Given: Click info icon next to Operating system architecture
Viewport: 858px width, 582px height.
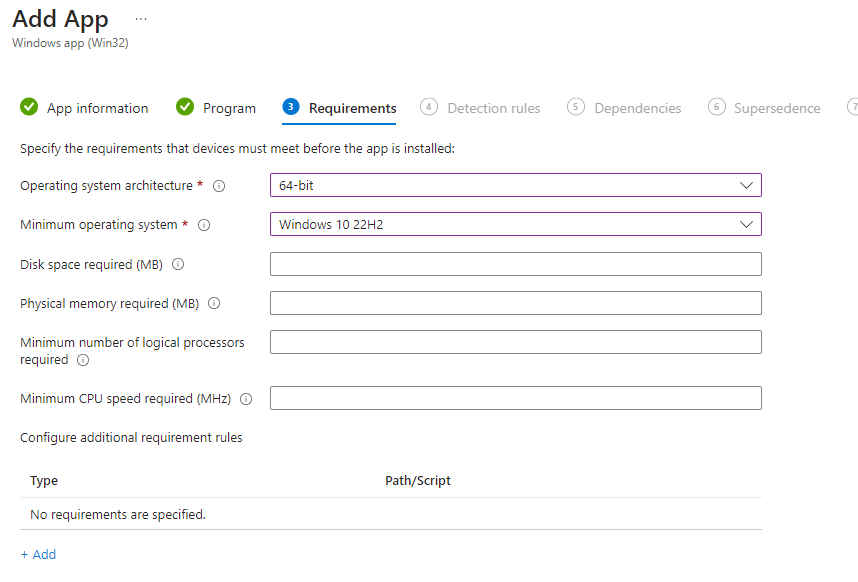Looking at the screenshot, I should [x=219, y=186].
